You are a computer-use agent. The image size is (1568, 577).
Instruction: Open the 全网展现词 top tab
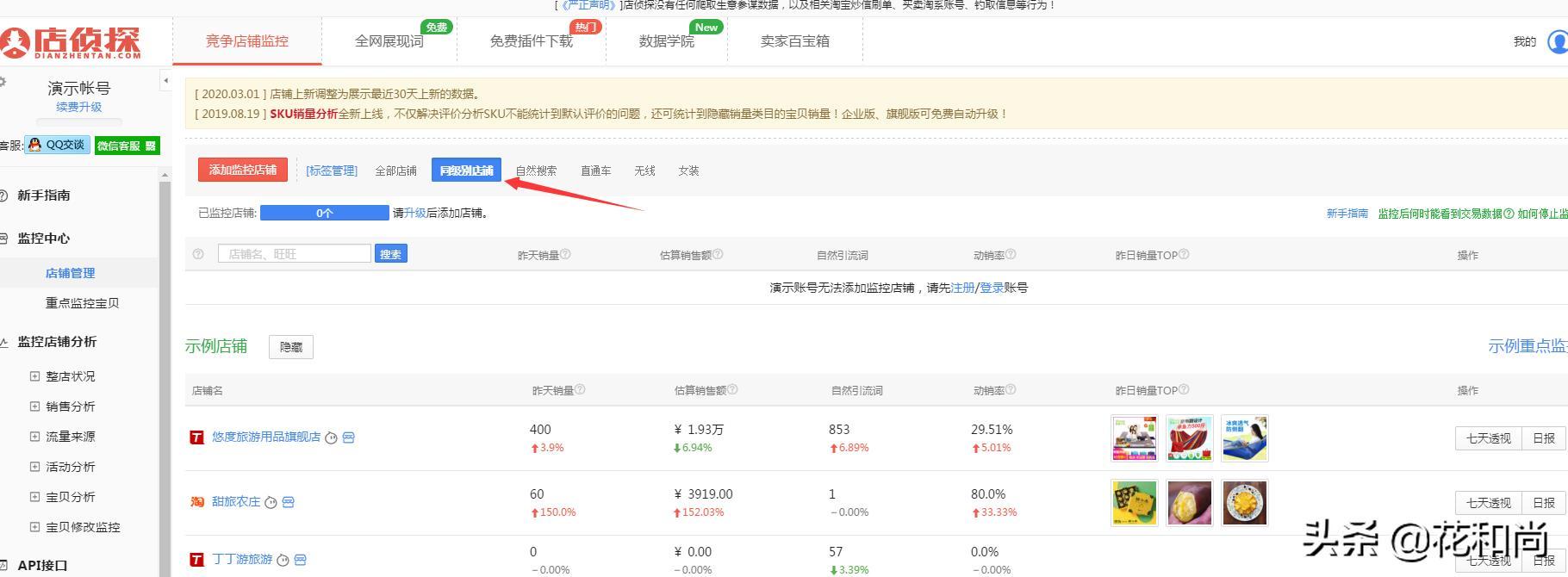coord(389,41)
